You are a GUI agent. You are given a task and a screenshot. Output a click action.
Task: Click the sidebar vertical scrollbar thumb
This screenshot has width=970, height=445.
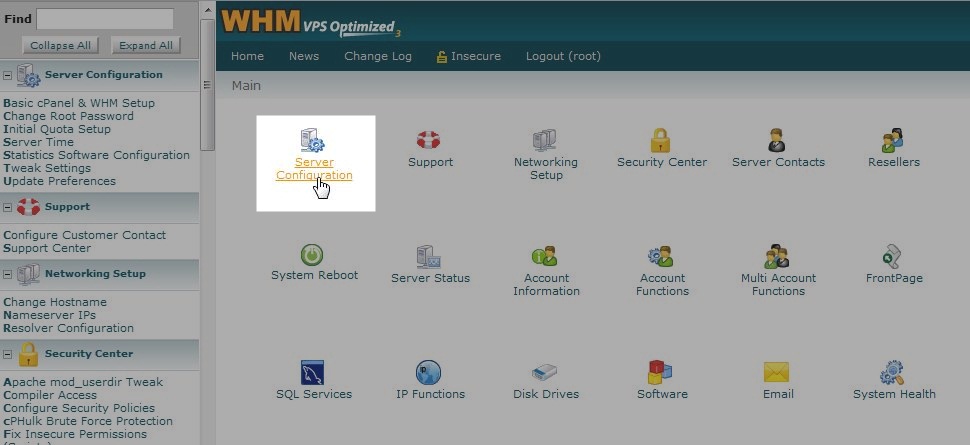208,85
